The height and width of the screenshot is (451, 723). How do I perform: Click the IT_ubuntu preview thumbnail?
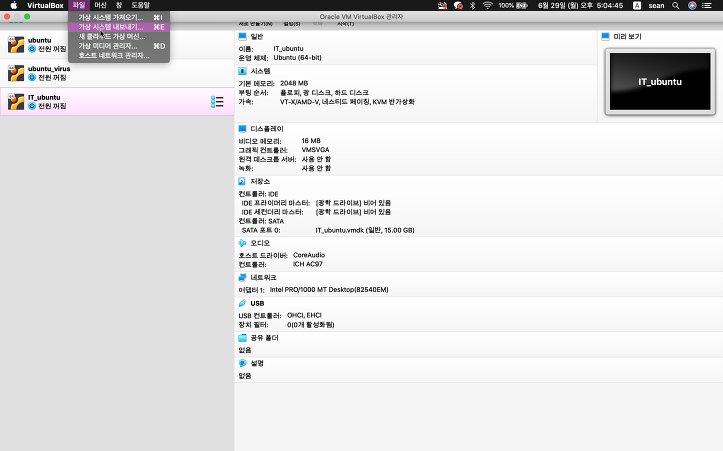tap(660, 82)
